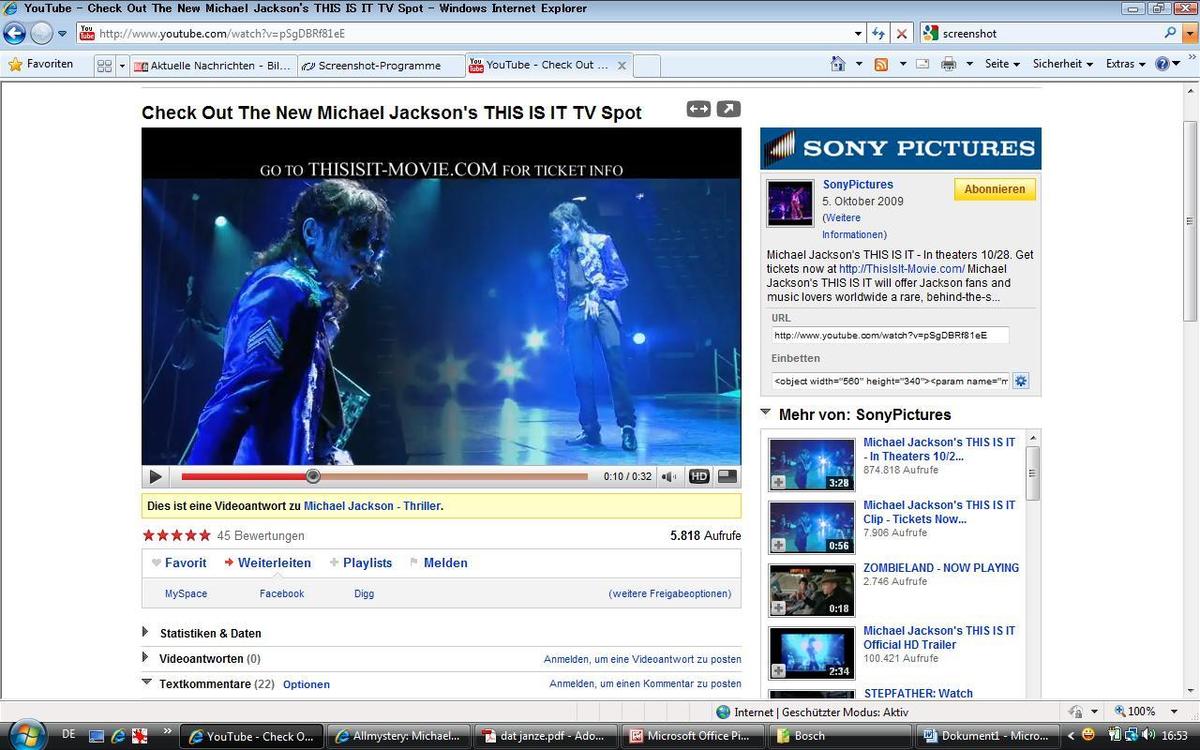
Task: Open ZOMBIELAND - NOW PLAYING video link
Action: [x=941, y=568]
